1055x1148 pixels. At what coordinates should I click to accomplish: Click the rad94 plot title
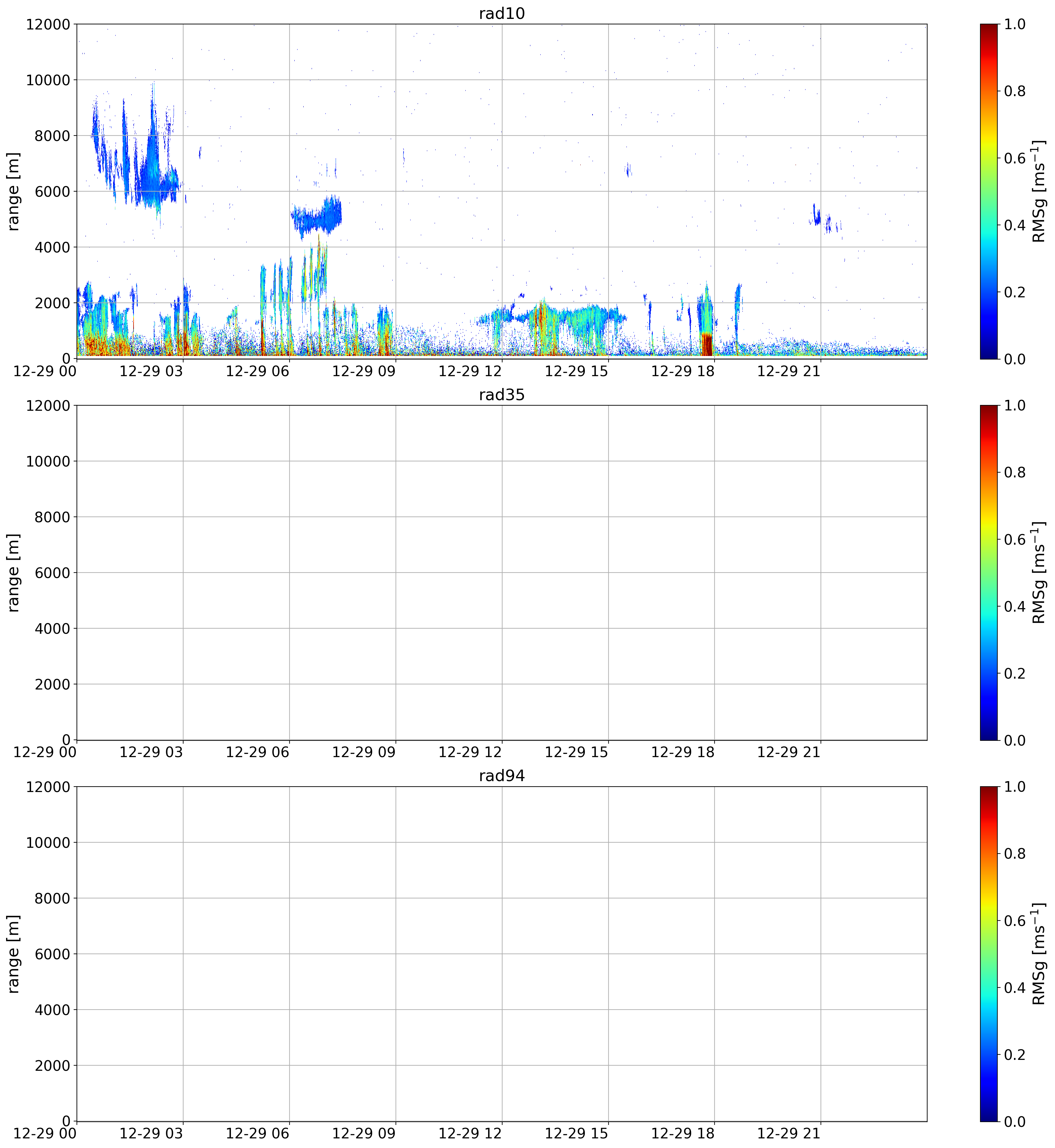tap(501, 776)
